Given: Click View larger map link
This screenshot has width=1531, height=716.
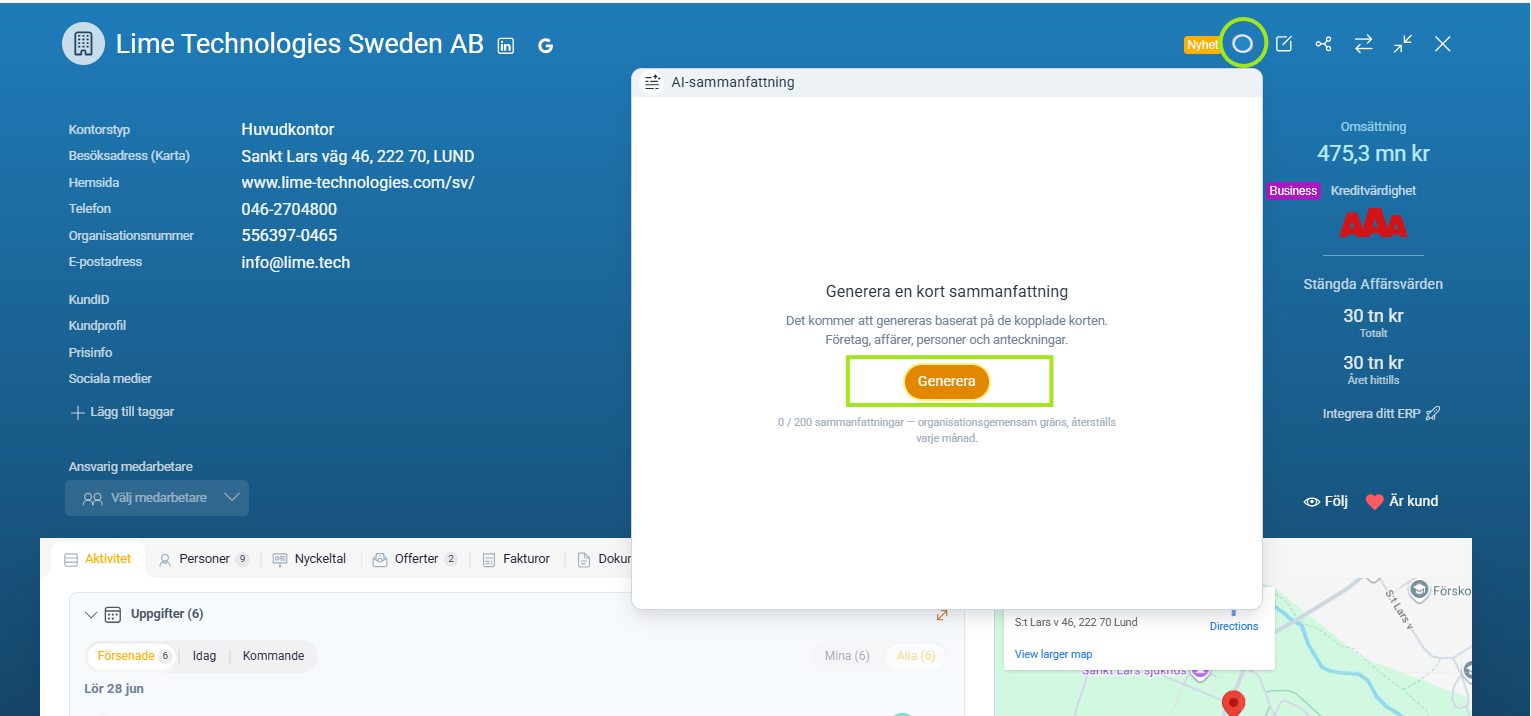Looking at the screenshot, I should click(1054, 655).
